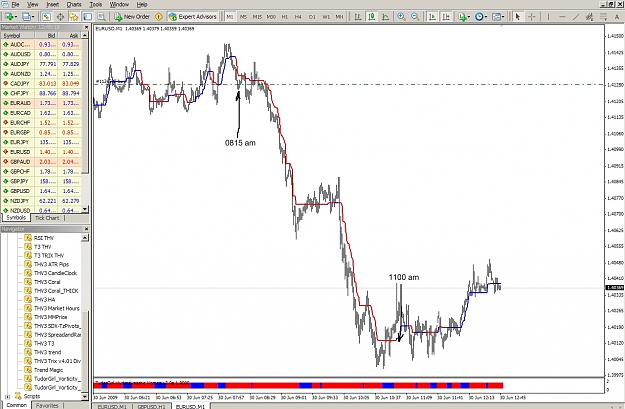This screenshot has height=409, width=625.
Task: Toggle the Navigator star-folder icon
Action: pyautogui.click(x=74, y=17)
